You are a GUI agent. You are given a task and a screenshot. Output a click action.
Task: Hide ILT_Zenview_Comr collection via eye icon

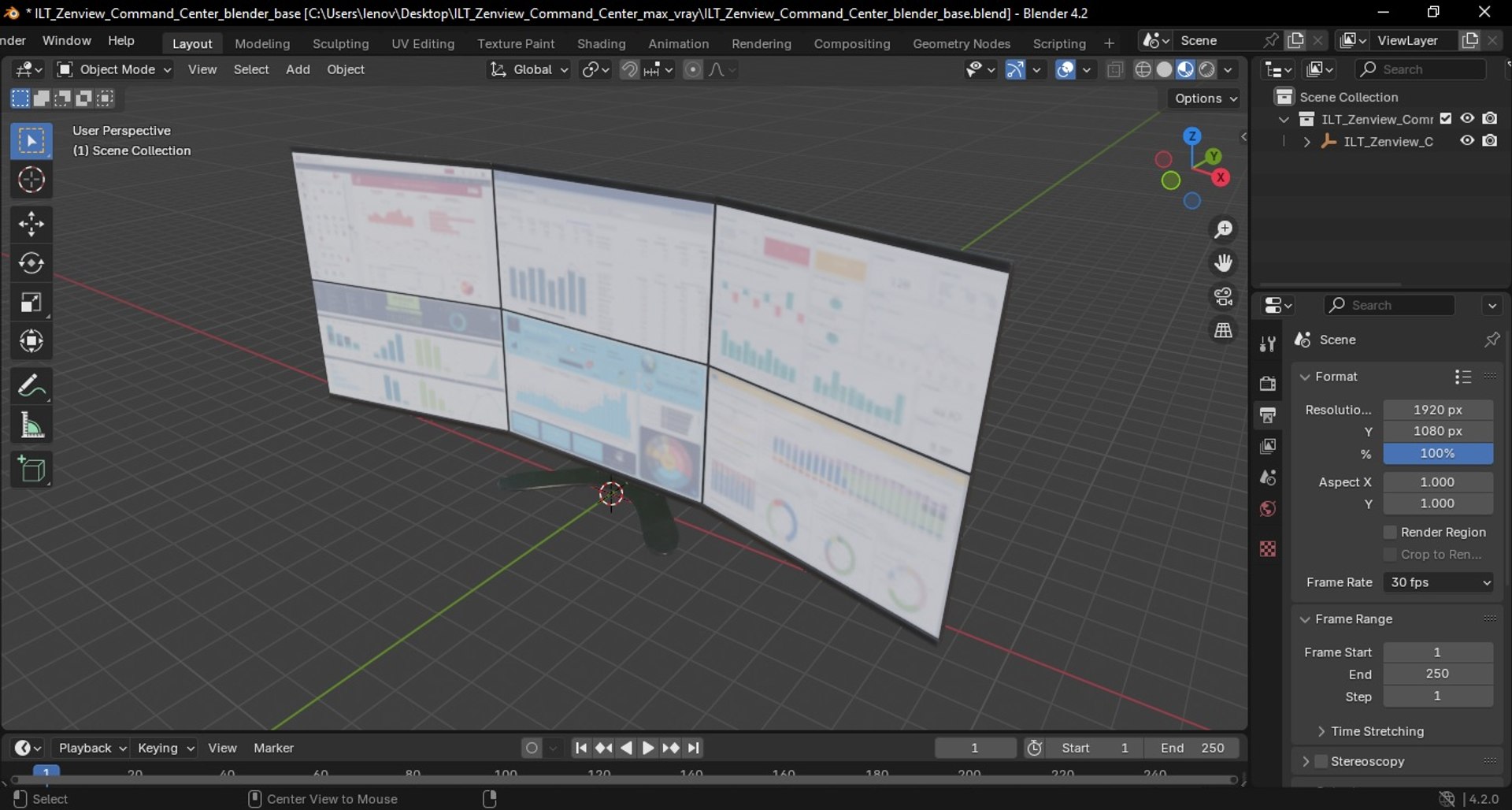pyautogui.click(x=1467, y=118)
